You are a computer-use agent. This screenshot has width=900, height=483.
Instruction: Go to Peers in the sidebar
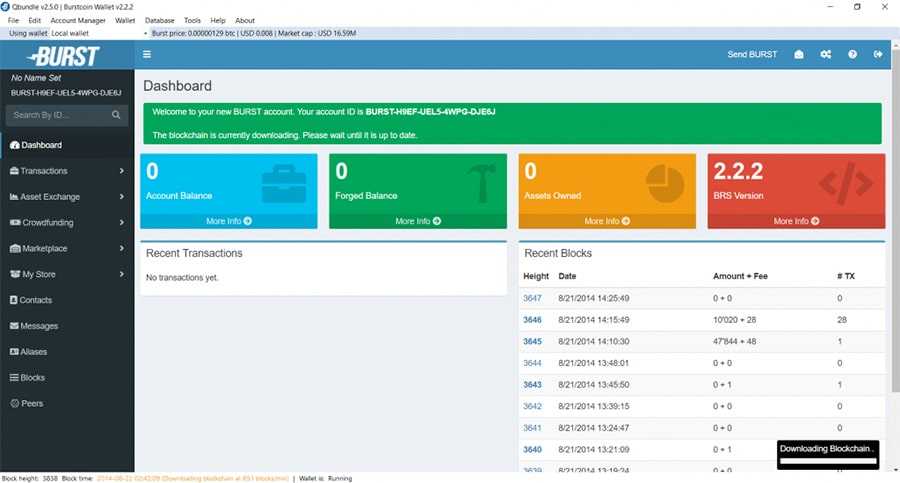(x=32, y=404)
